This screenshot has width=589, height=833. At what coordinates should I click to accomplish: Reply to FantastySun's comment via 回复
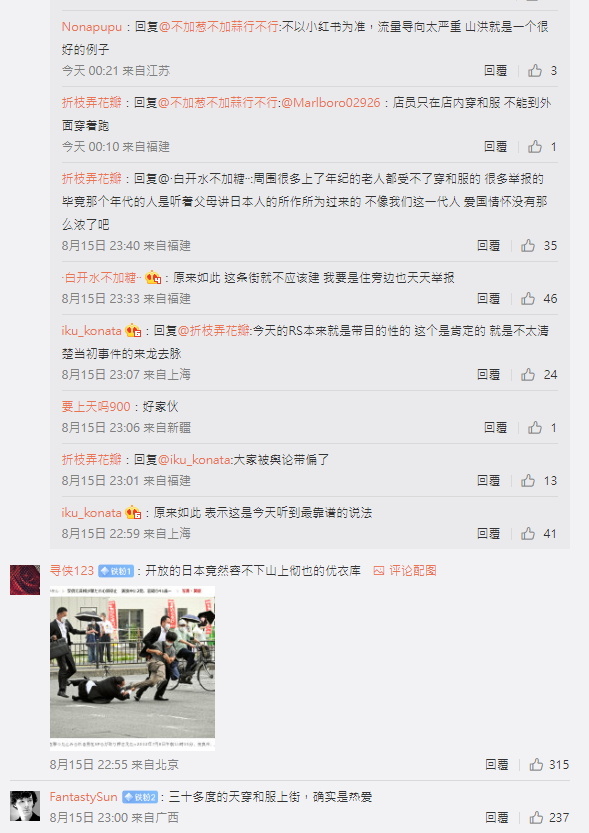click(497, 817)
